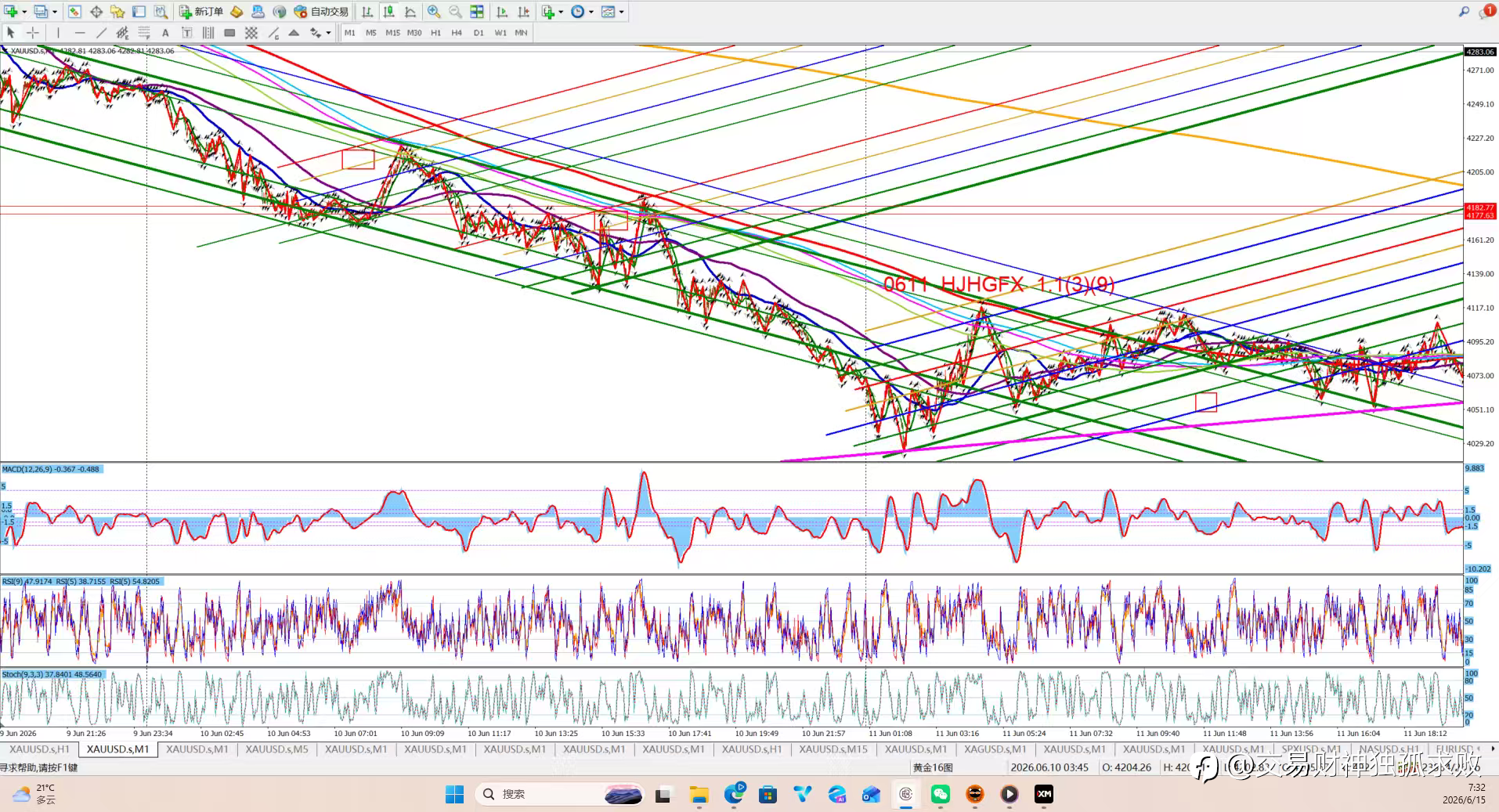Toggle the AutoTrading (自动交易) button
This screenshot has width=1499, height=812.
pos(321,12)
